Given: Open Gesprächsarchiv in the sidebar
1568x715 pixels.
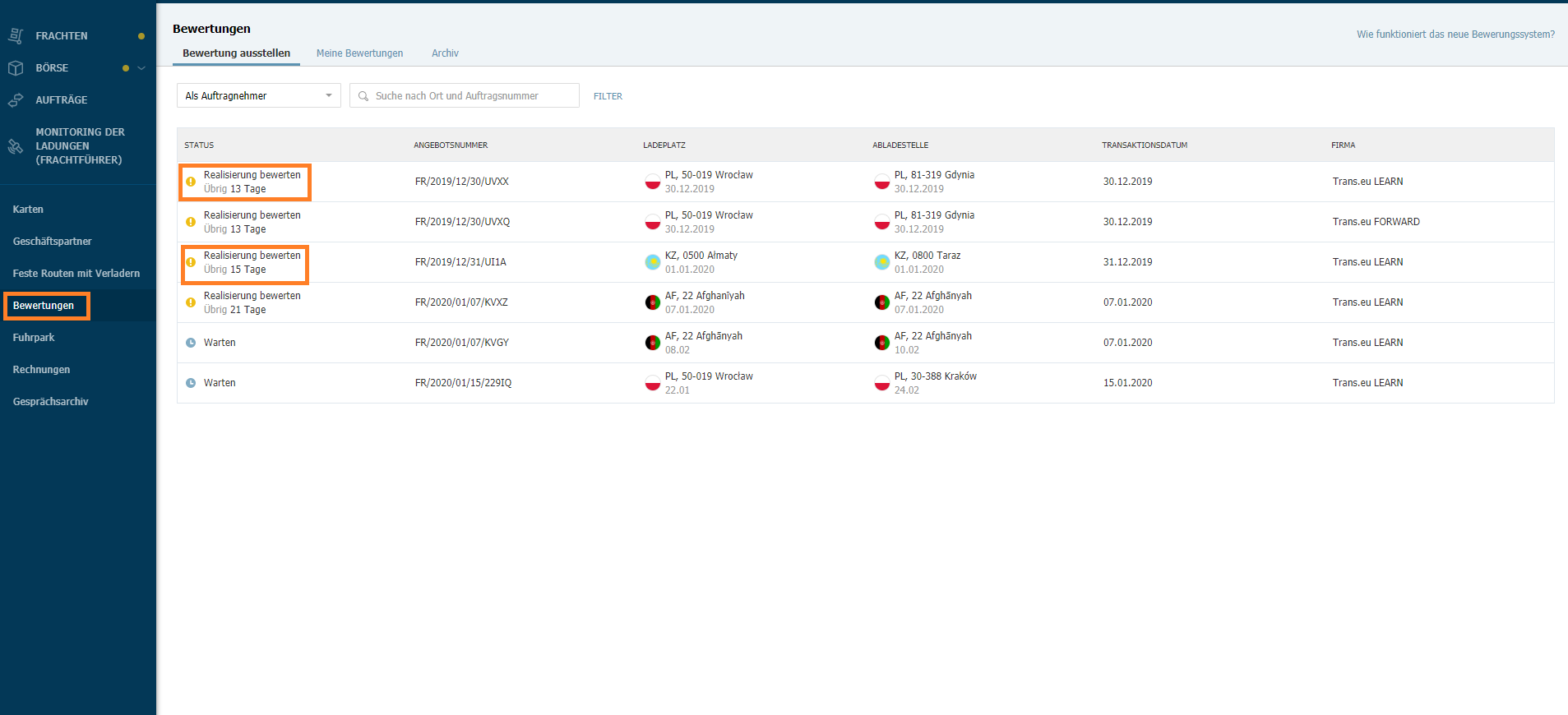Looking at the screenshot, I should tap(50, 402).
